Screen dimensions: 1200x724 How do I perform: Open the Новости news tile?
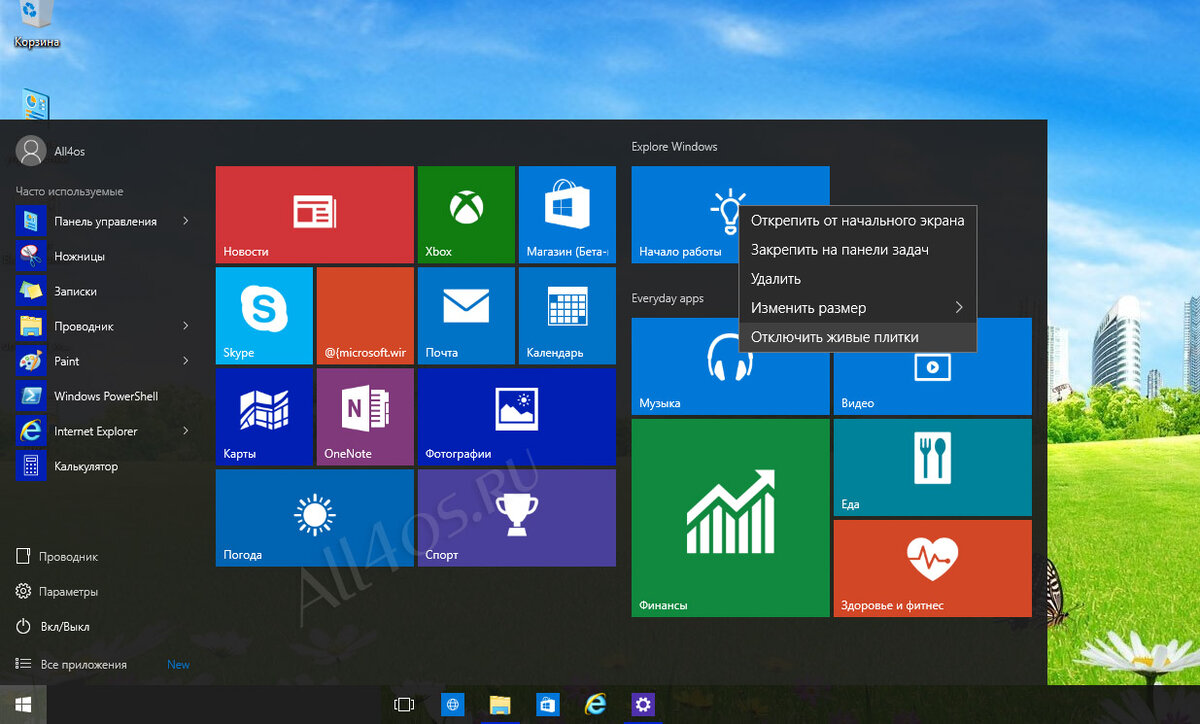point(314,214)
